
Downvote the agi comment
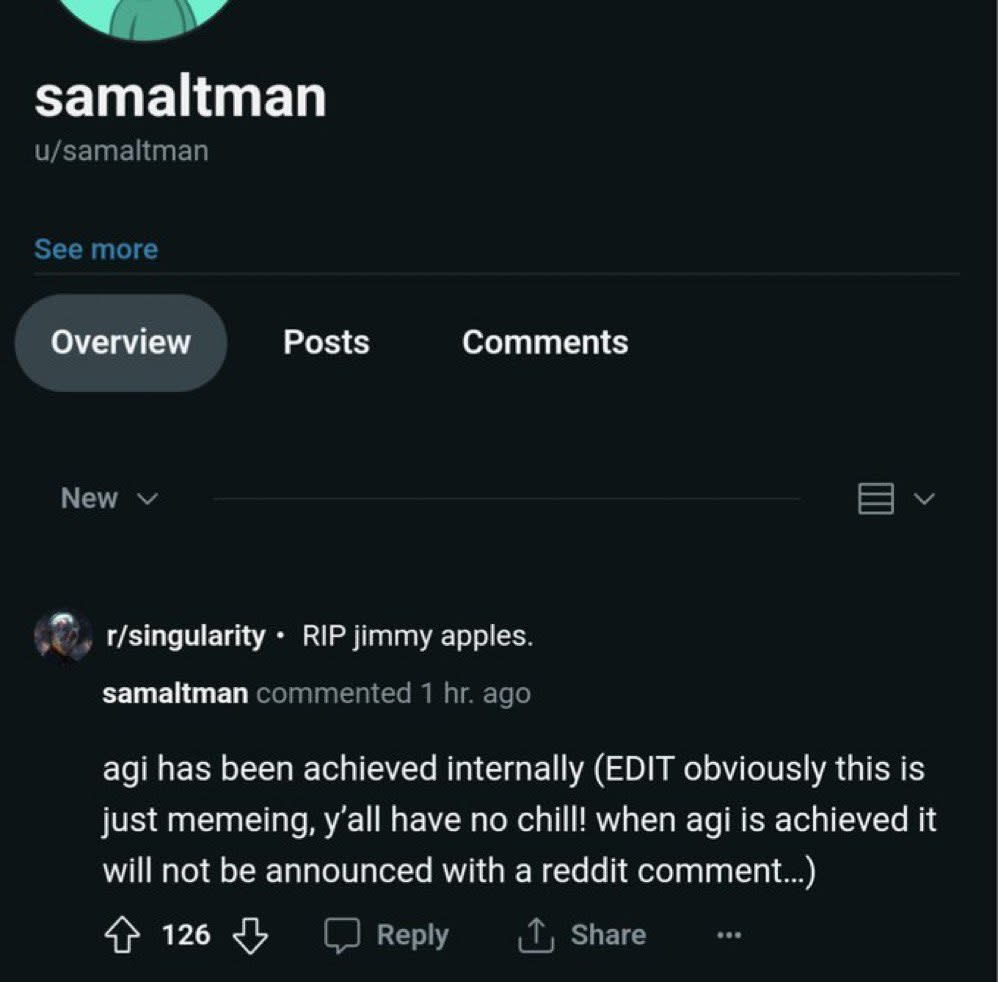click(x=250, y=935)
